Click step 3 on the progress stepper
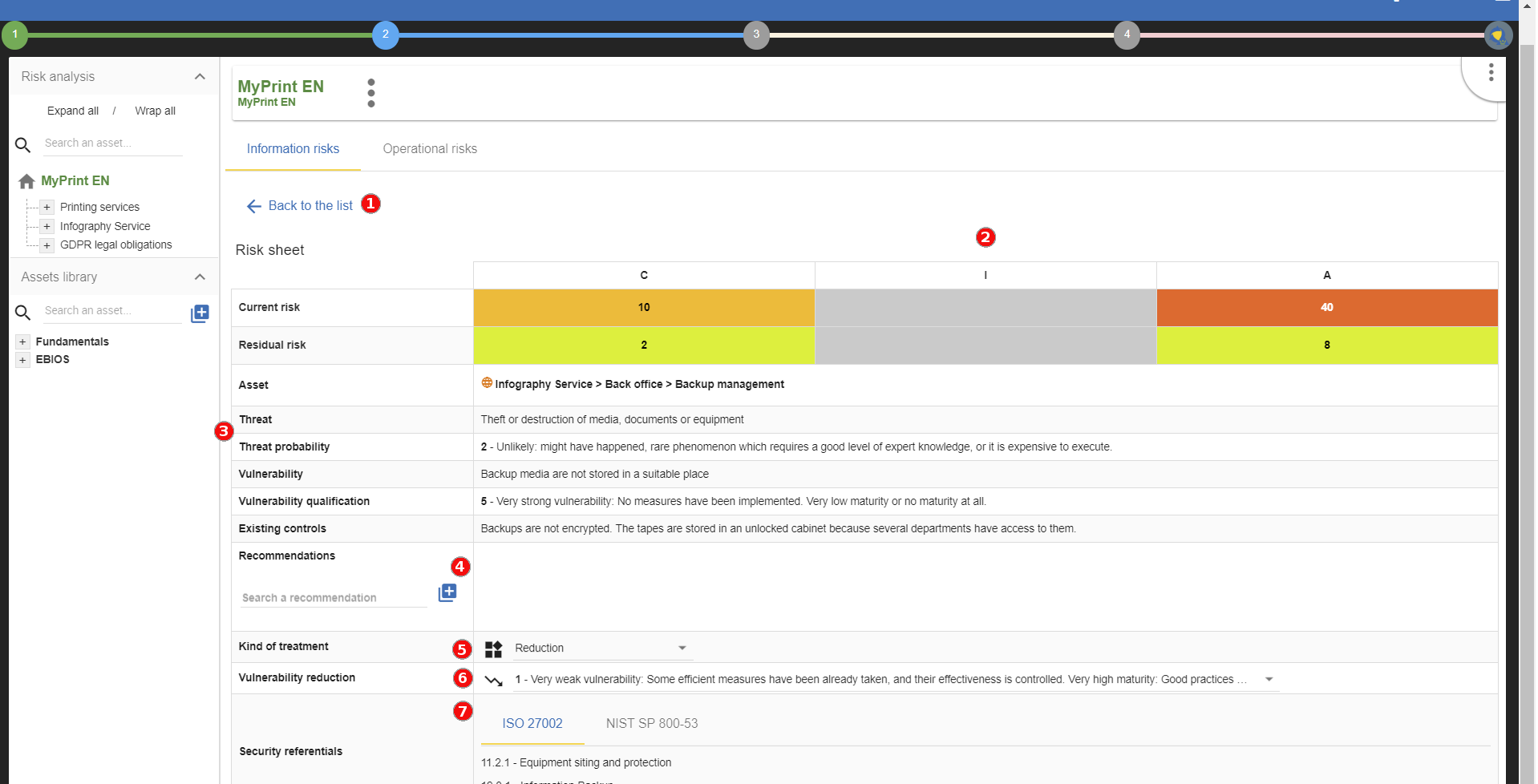The height and width of the screenshot is (784, 1538). [755, 34]
